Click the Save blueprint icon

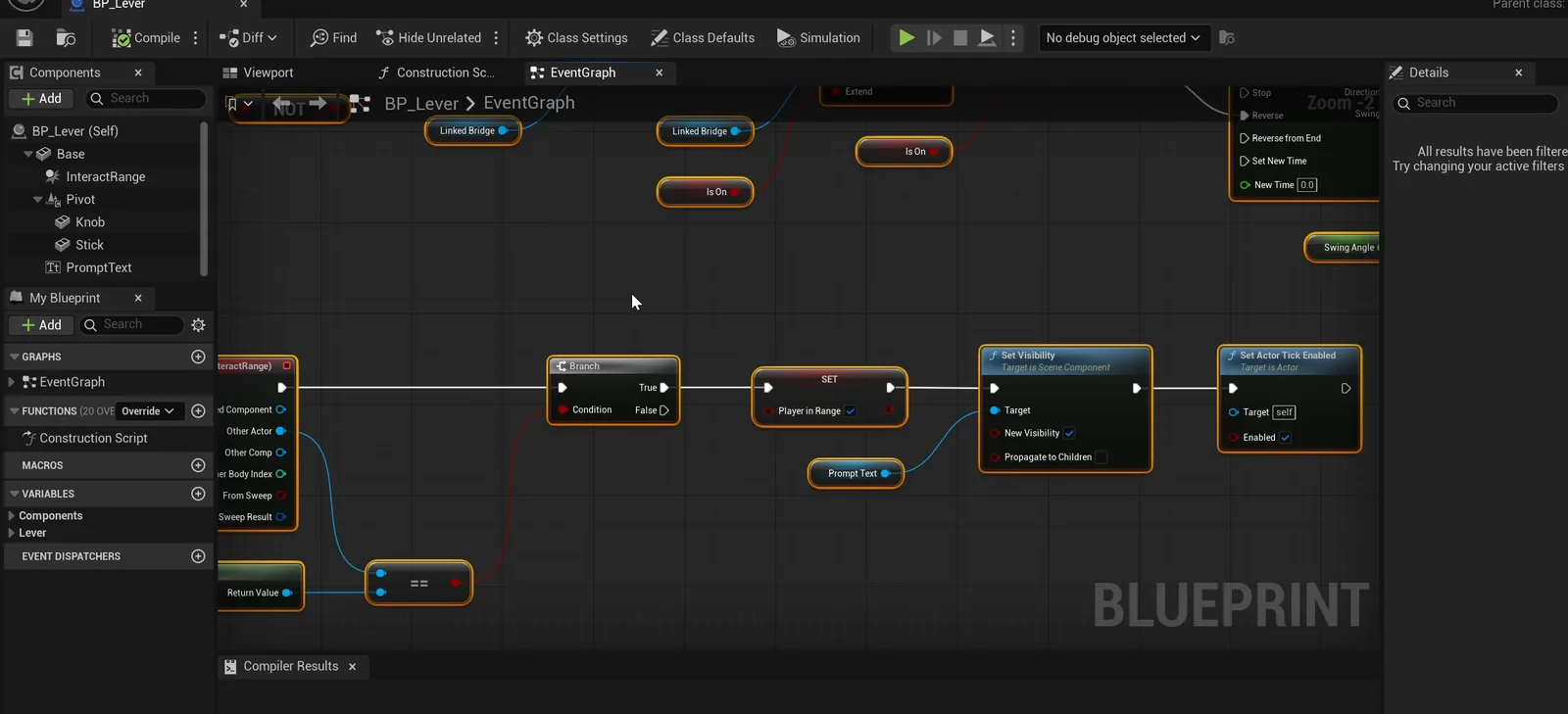pos(24,38)
